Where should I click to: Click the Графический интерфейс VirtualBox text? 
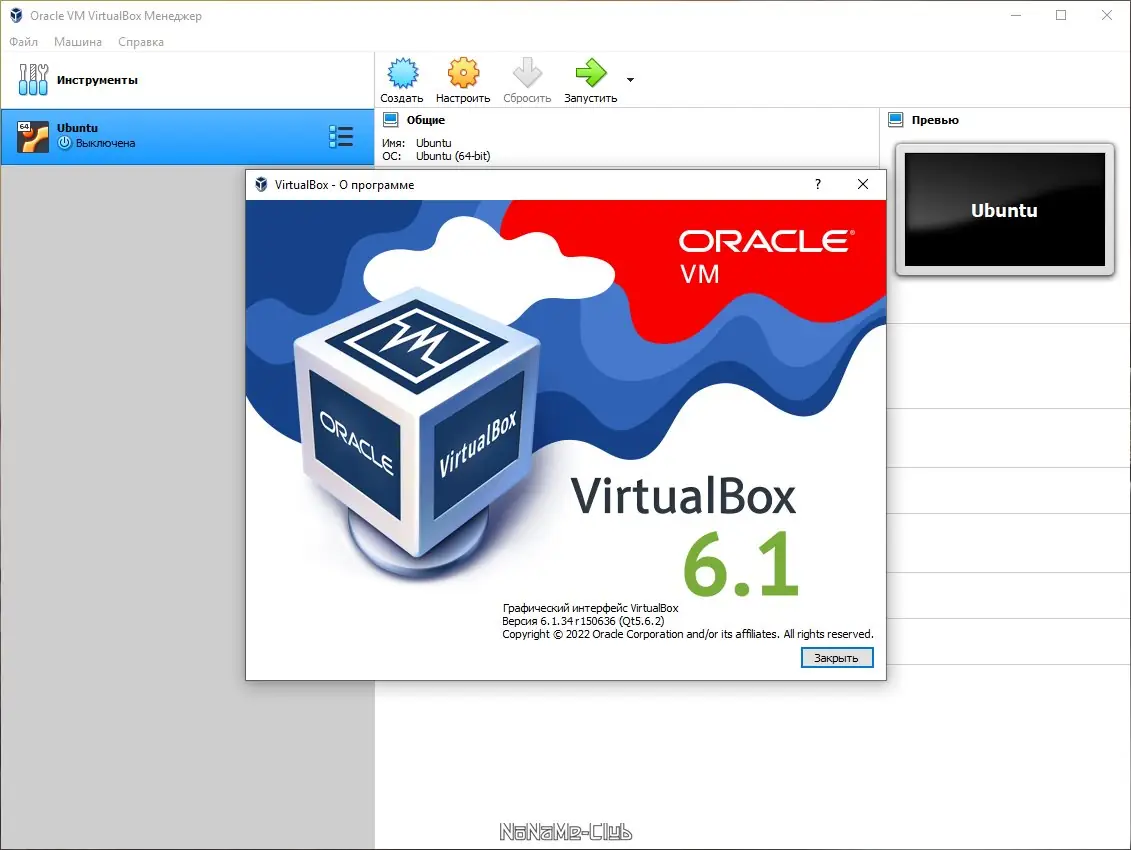point(590,608)
